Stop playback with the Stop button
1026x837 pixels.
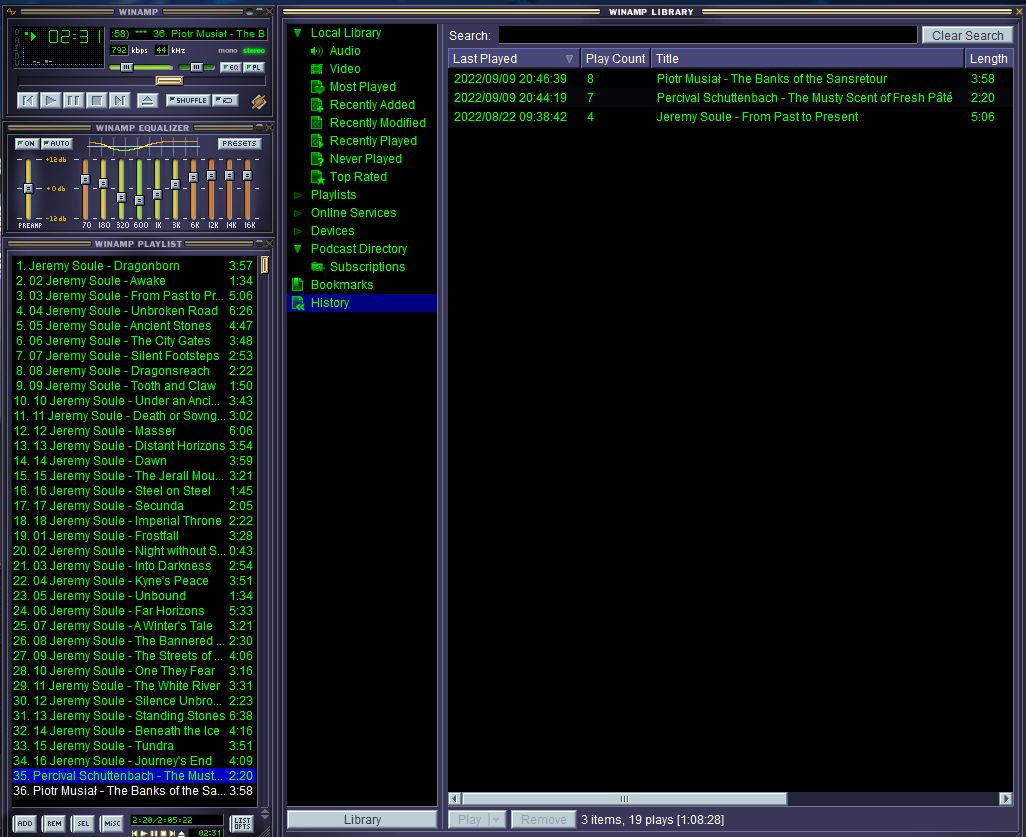pos(97,100)
